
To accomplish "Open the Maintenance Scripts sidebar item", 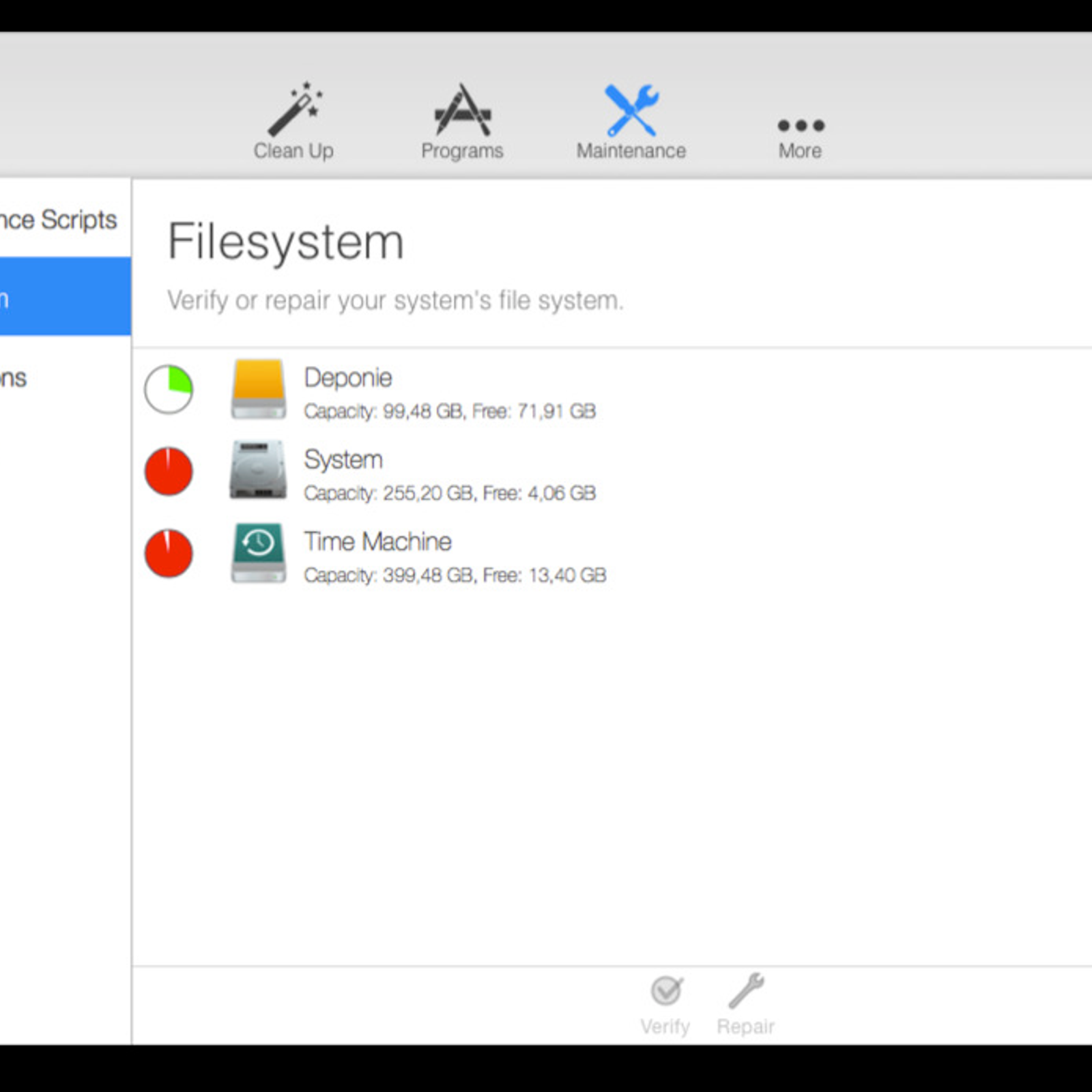I will [x=66, y=219].
